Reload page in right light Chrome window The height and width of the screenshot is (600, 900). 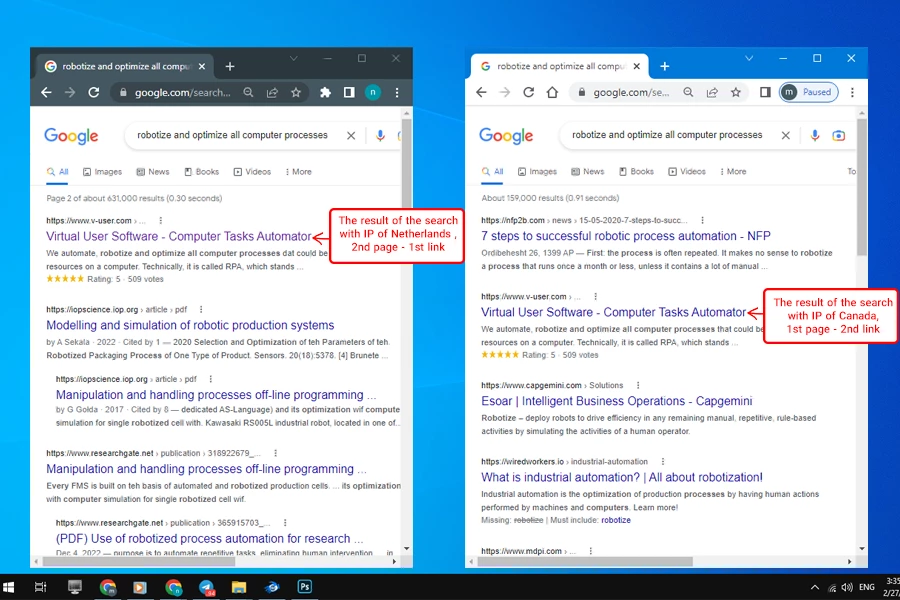529,92
